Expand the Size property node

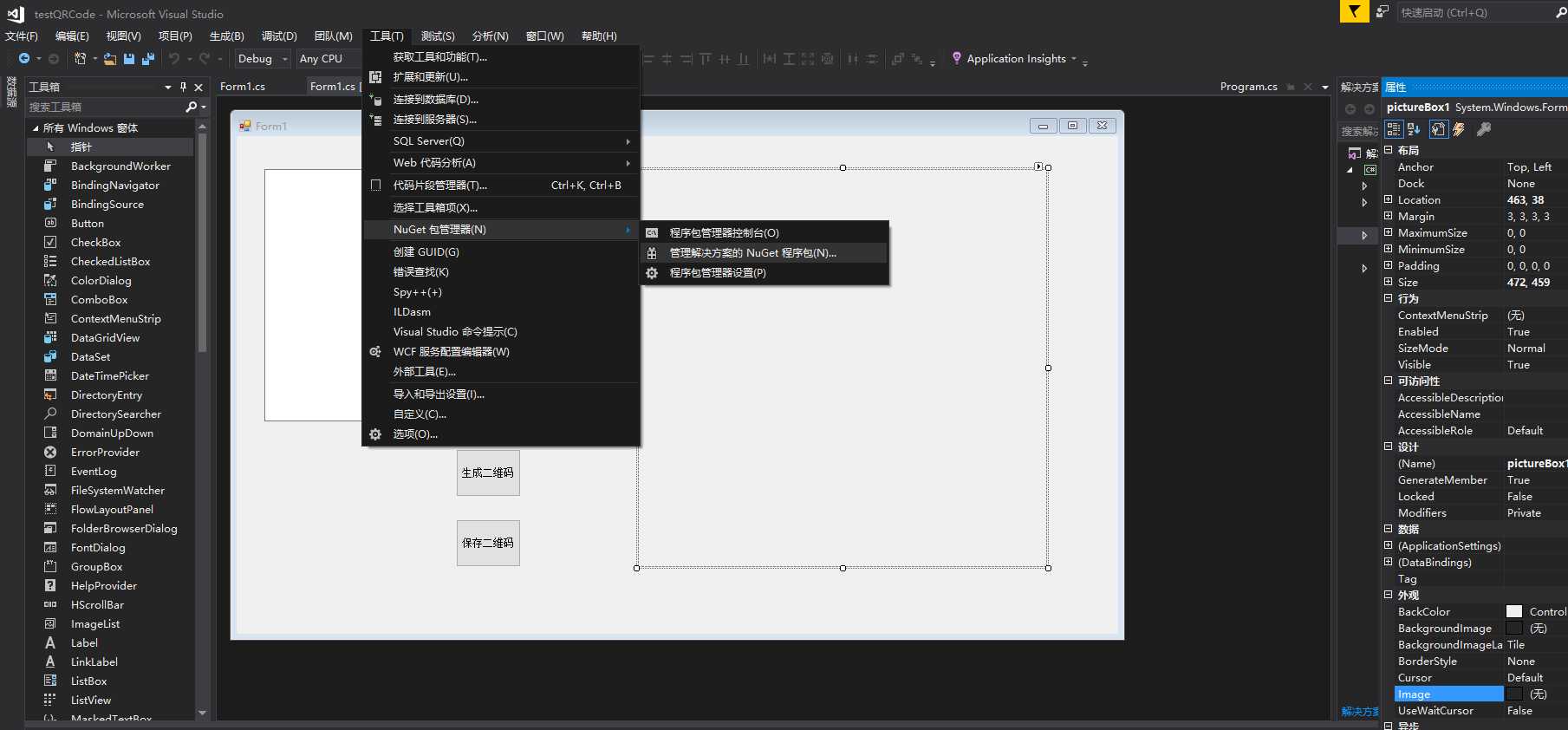1388,282
